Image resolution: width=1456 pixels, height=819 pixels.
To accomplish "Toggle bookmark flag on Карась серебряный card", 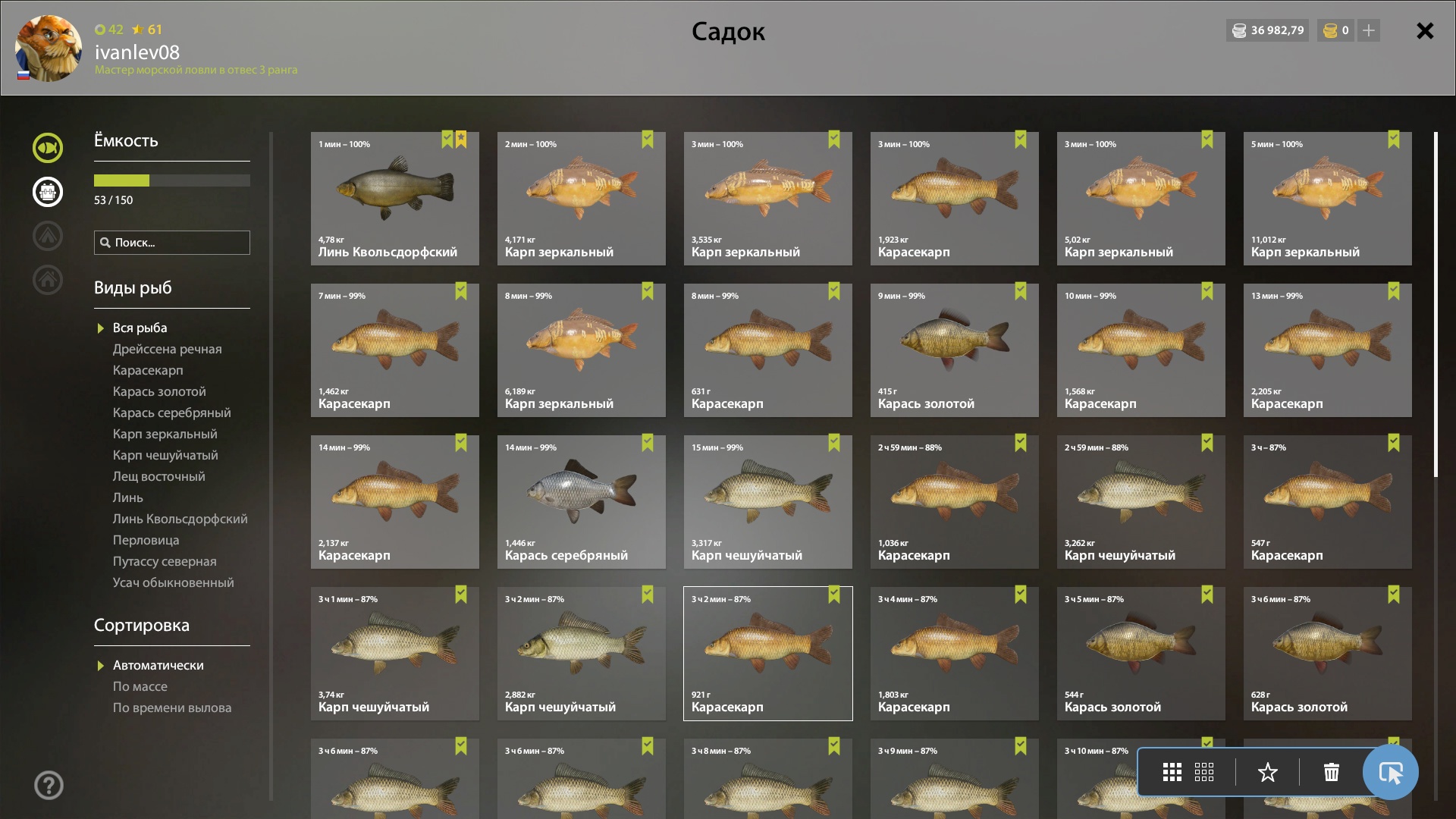I will click(648, 443).
